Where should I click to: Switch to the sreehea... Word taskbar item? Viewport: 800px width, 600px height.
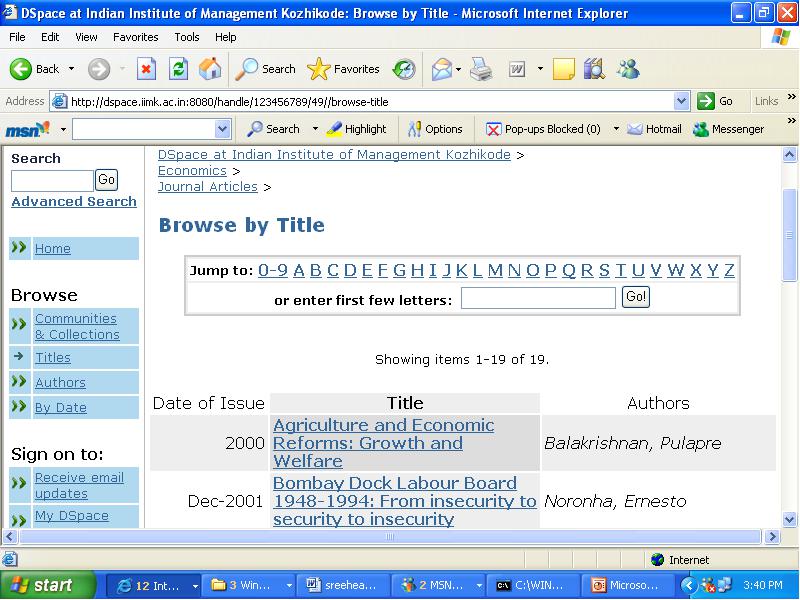pyautogui.click(x=343, y=585)
